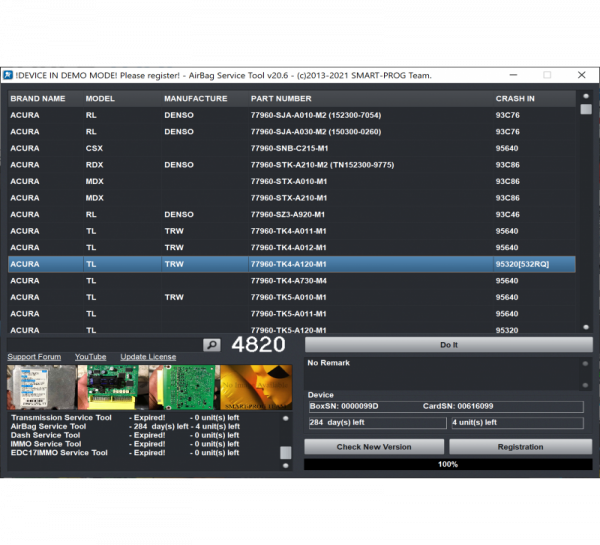This screenshot has width=600, height=545.
Task: Click the Do It button
Action: tap(448, 345)
